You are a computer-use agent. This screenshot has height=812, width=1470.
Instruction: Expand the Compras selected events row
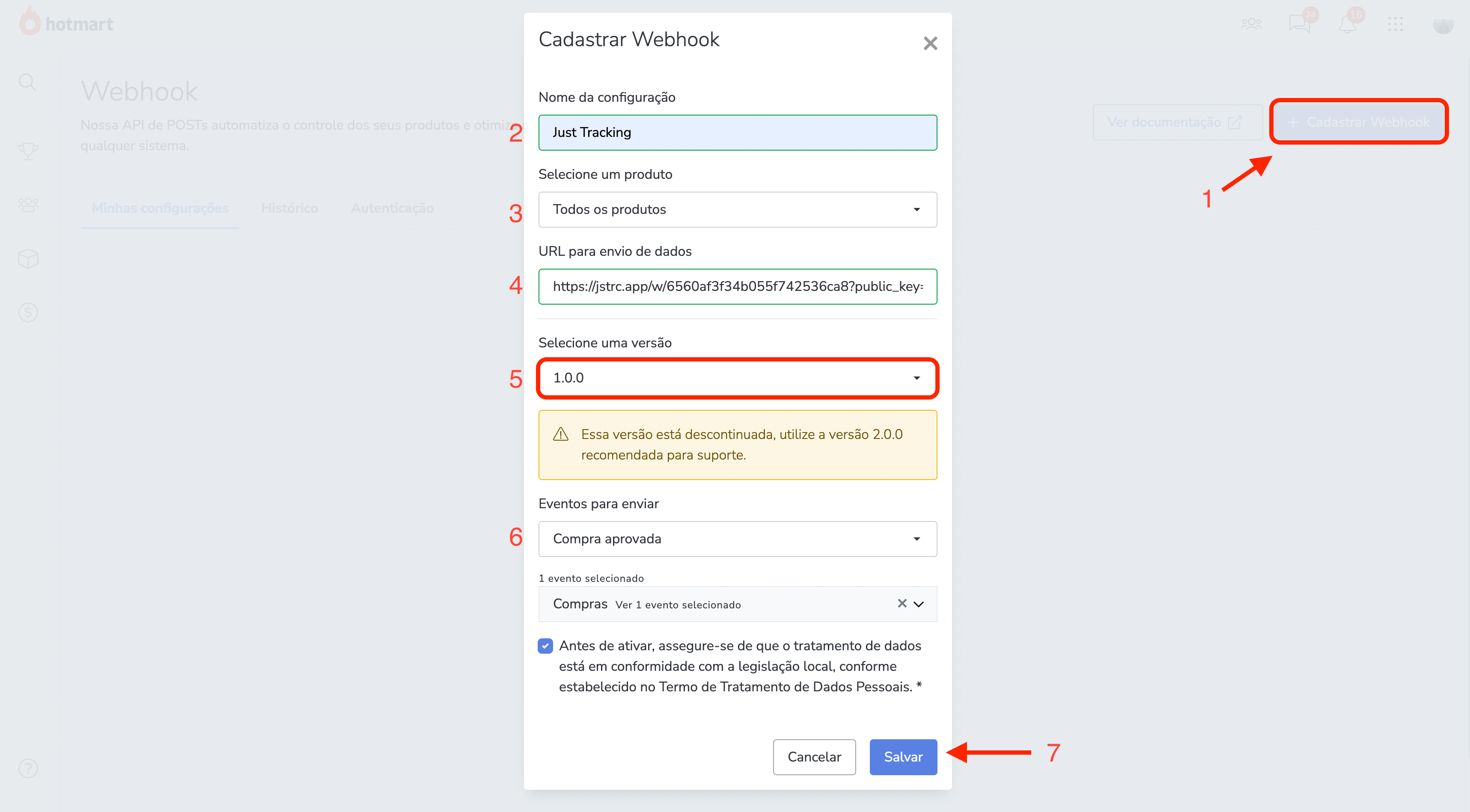(x=919, y=604)
